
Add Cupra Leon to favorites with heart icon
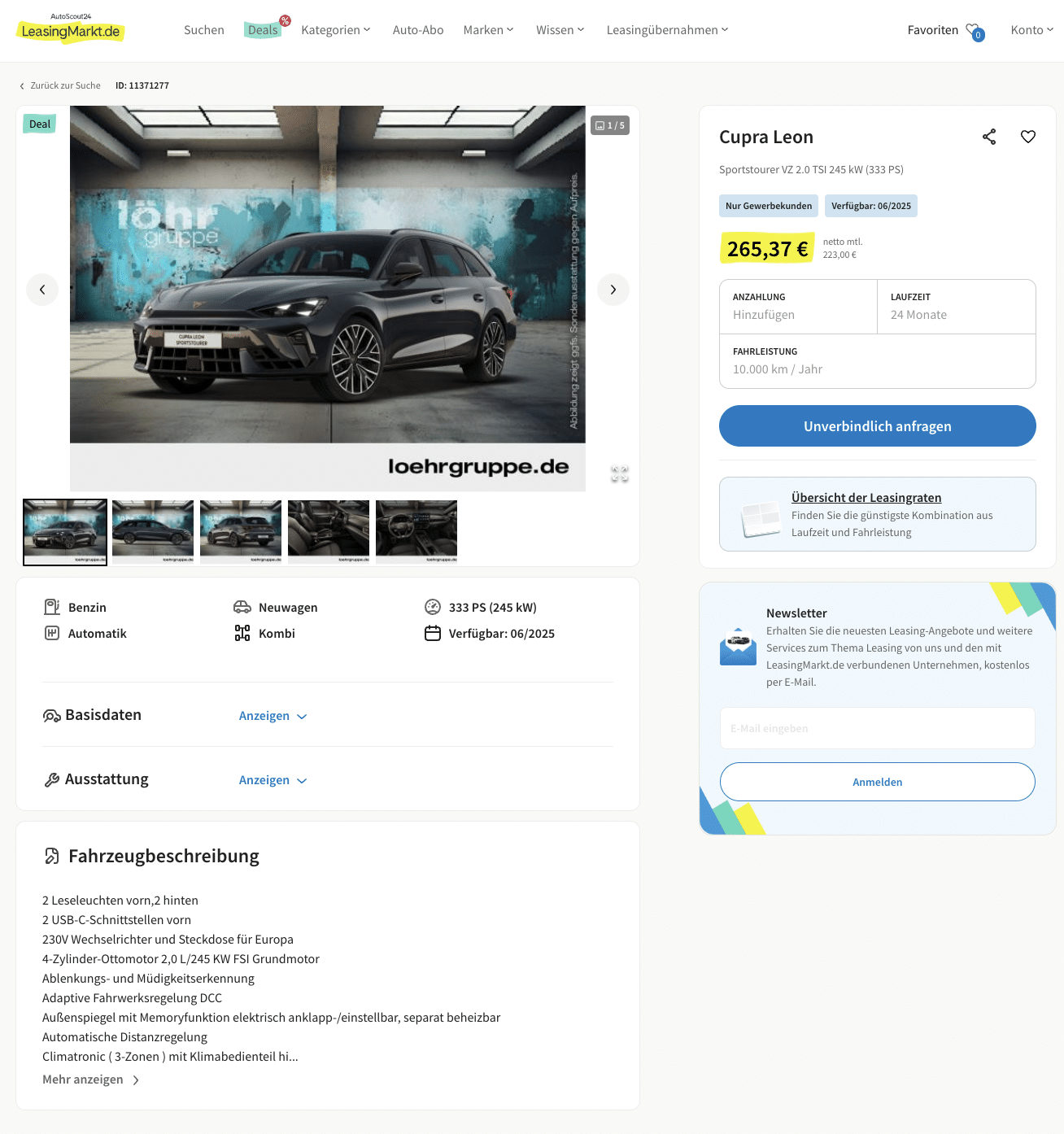coord(1028,137)
